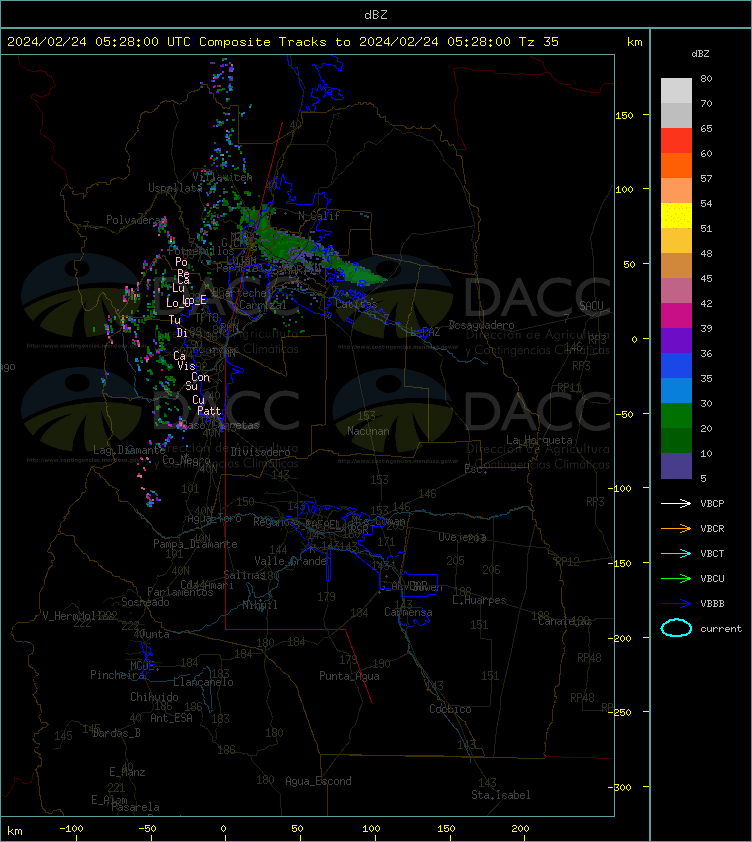Pick the violet 36–39 dBZ swatch
Screen dimensions: 752x842
(676, 340)
